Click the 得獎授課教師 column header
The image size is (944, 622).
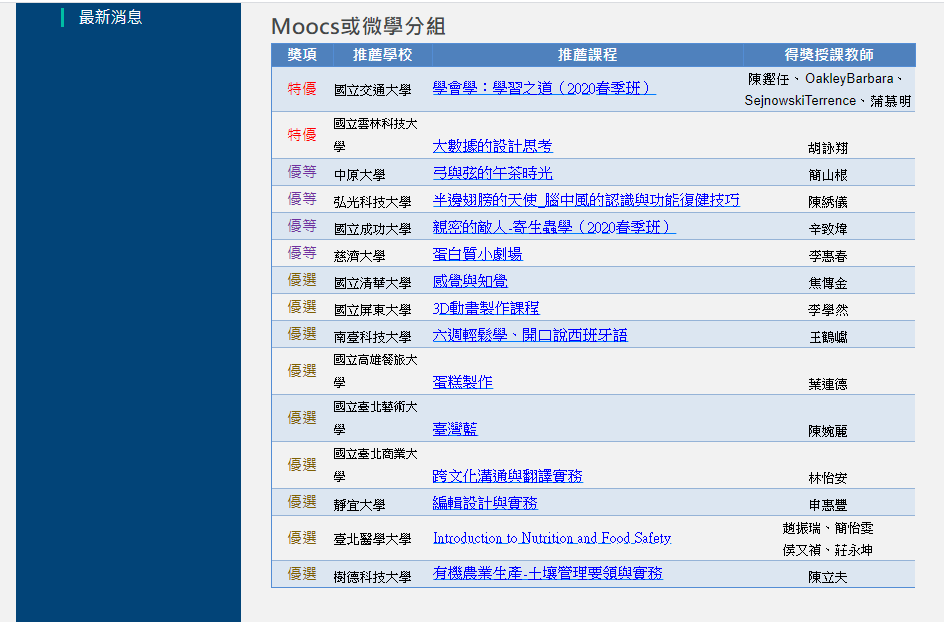[828, 55]
